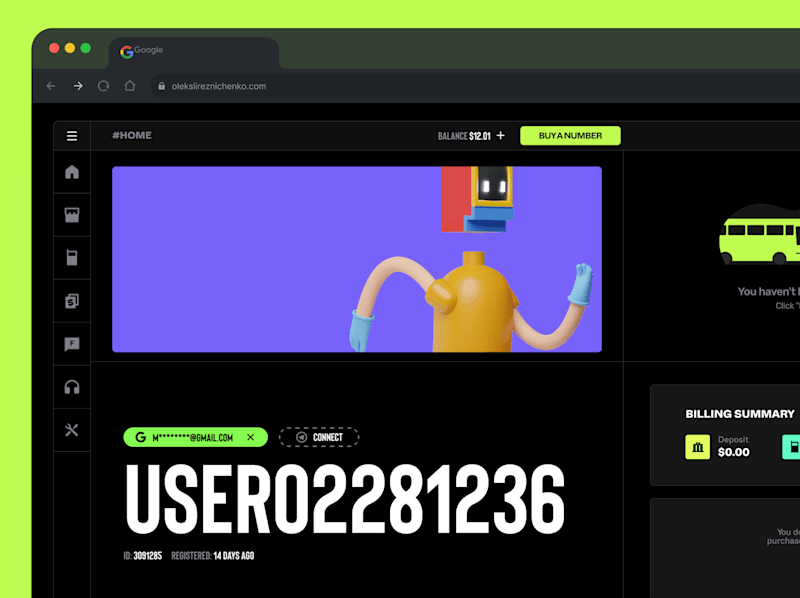
Task: Open the billing dollar documents icon
Action: 72,301
